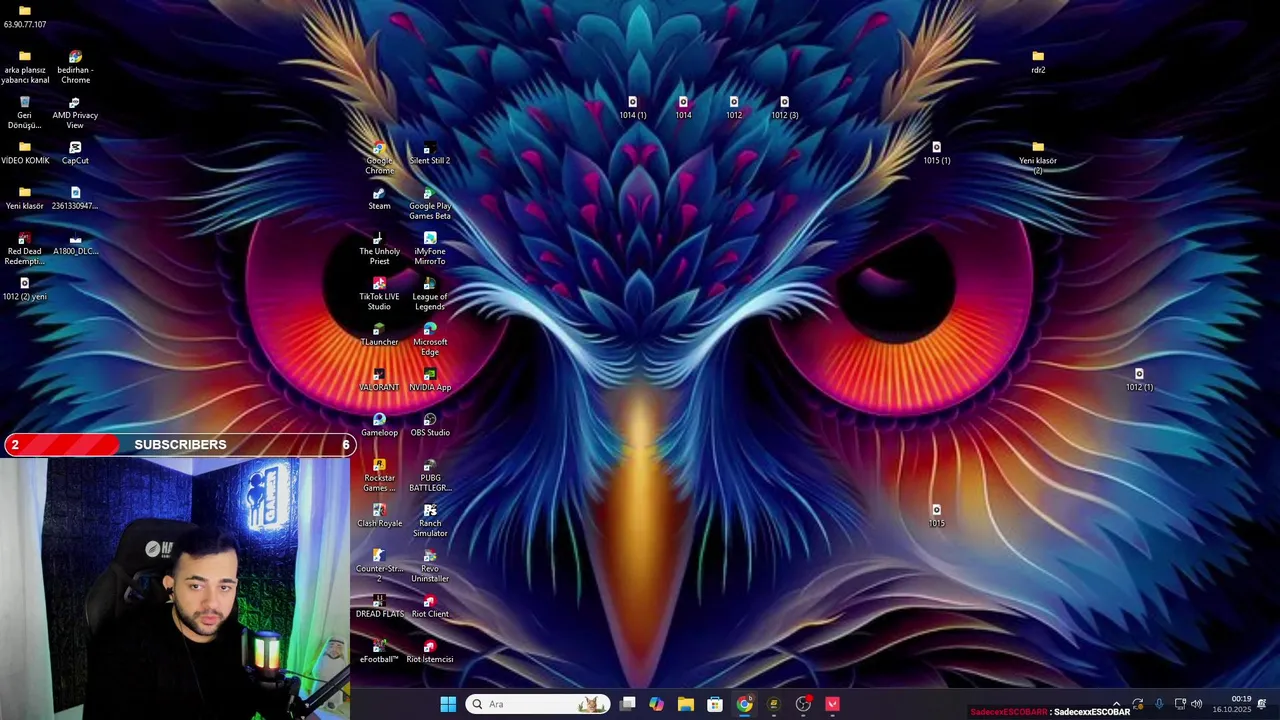
Task: Open the CapCut desktop shortcut
Action: point(75,153)
